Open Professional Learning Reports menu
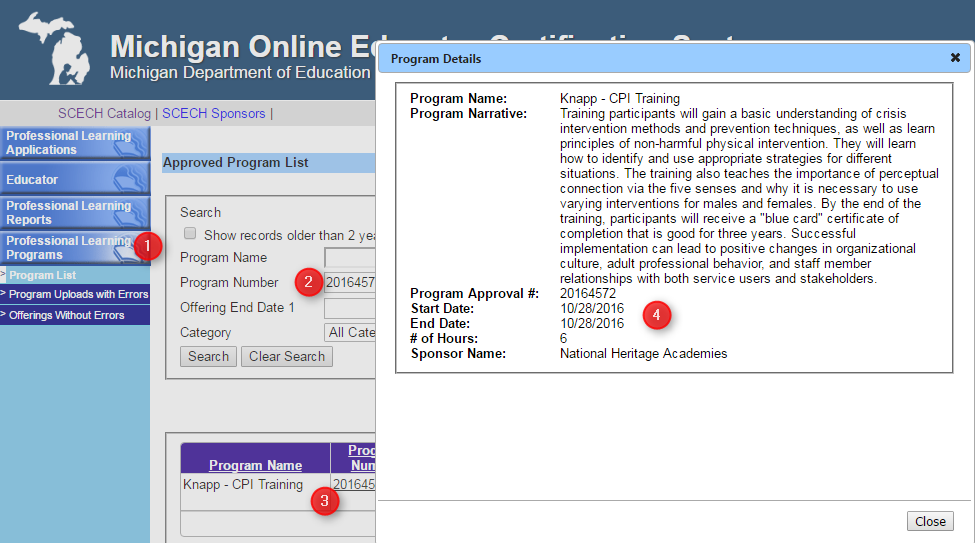The height and width of the screenshot is (543, 975). tap(75, 213)
